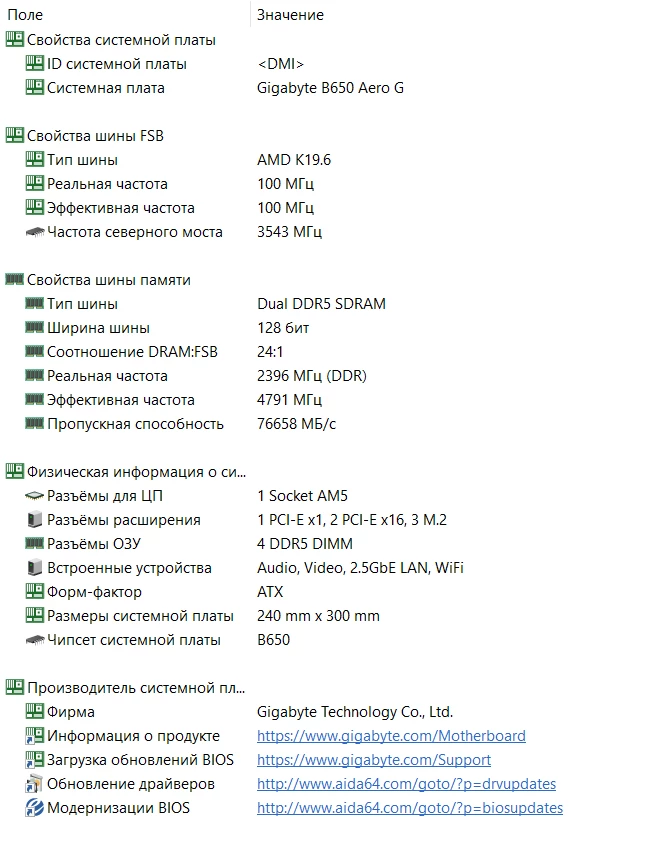This screenshot has width=661, height=842.
Task: Click the icon next to Обновление драйверов
Action: 34,784
